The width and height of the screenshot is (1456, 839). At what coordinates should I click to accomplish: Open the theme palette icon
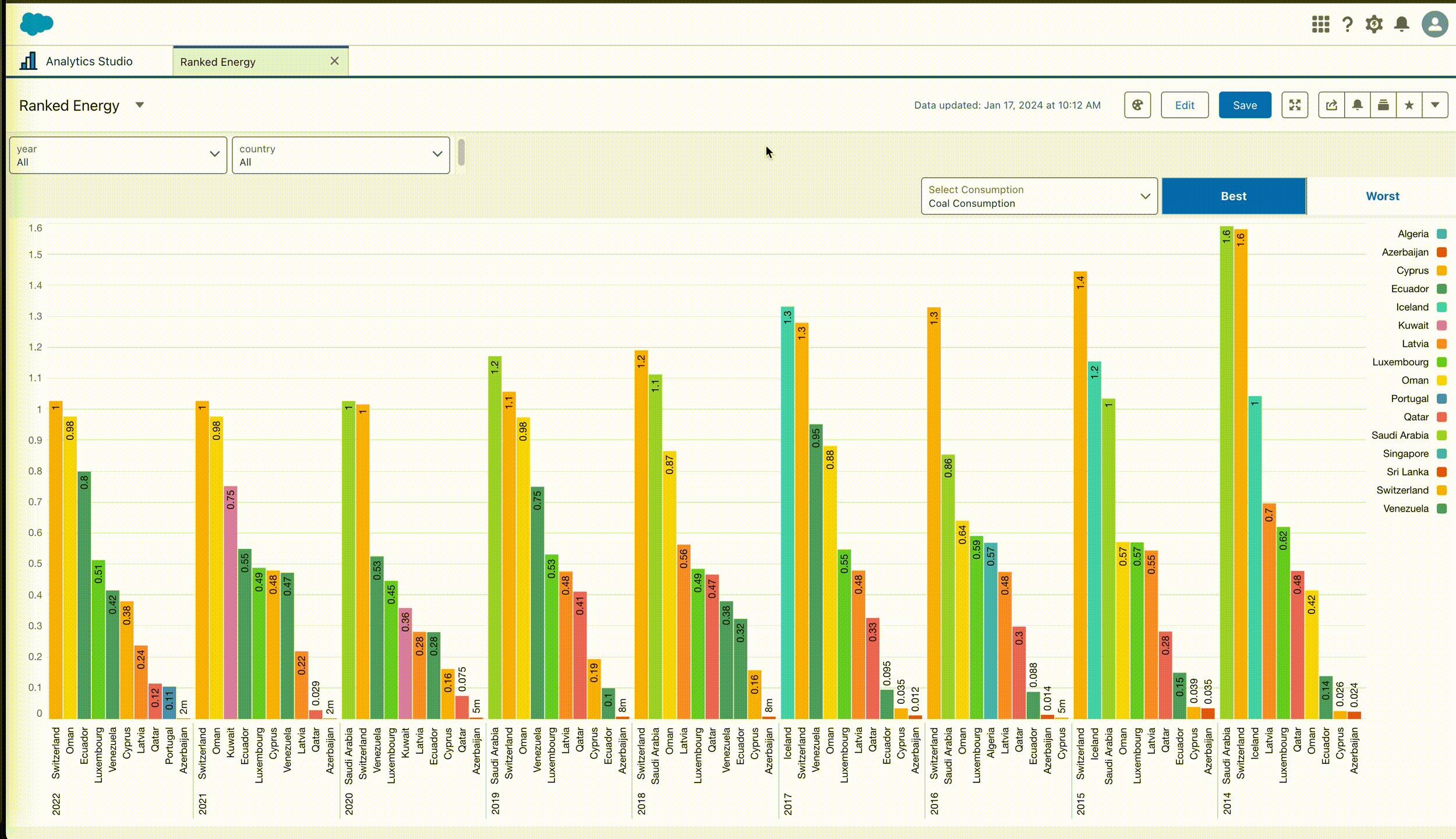click(x=1137, y=105)
